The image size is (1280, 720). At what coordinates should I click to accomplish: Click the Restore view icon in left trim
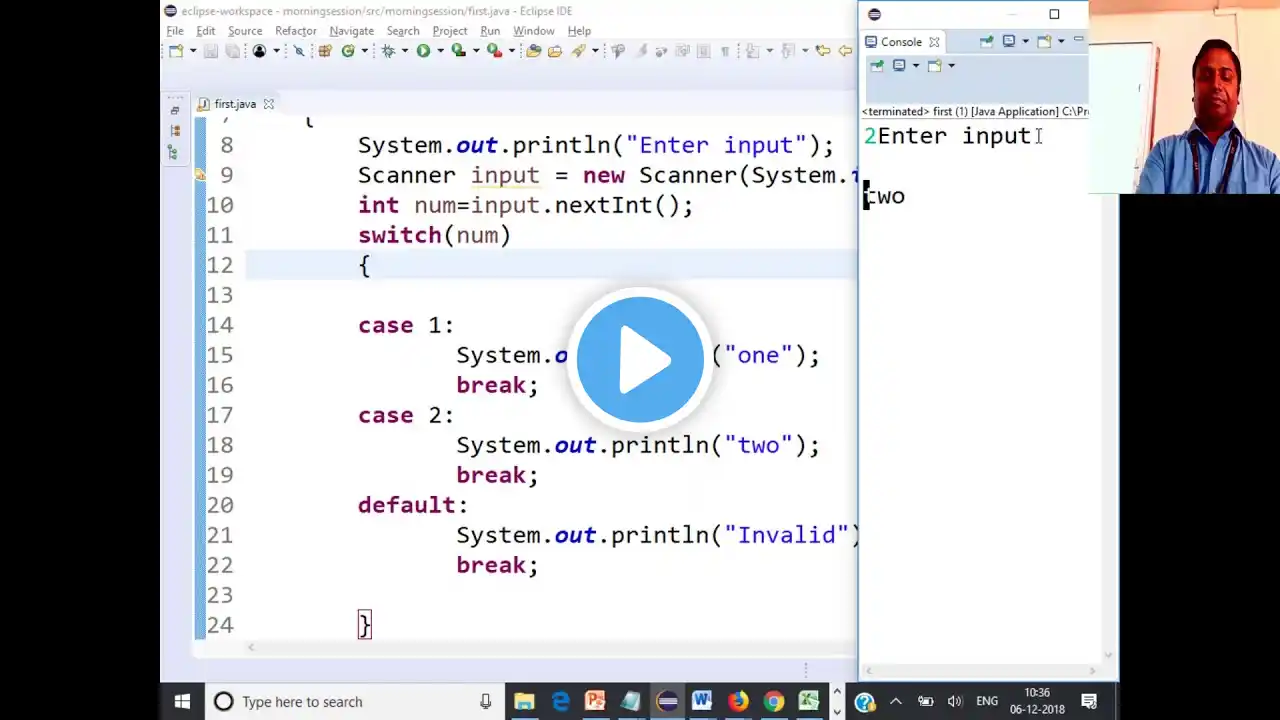coord(175,111)
